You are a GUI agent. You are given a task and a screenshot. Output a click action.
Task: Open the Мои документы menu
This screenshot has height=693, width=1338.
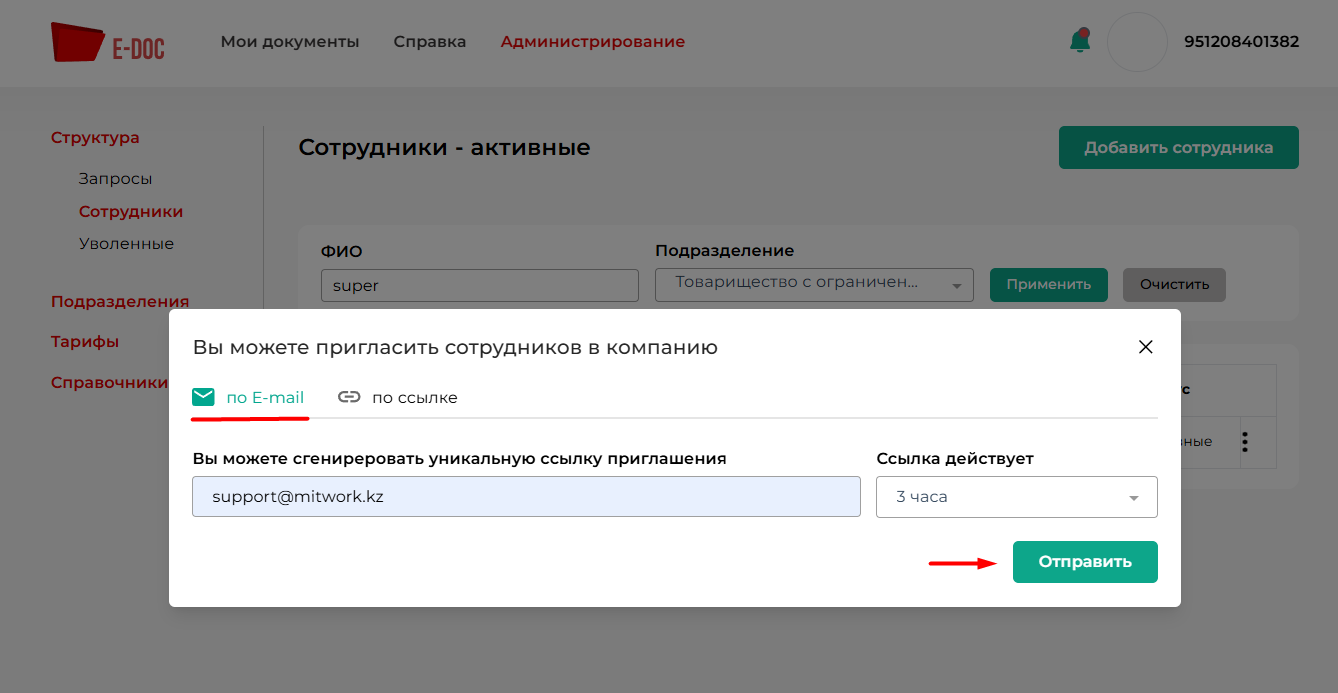pos(290,42)
